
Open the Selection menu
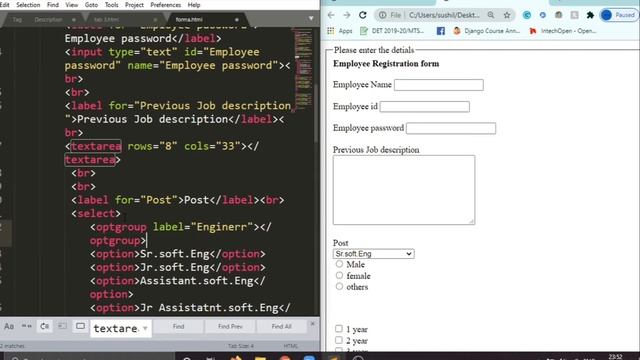pos(28,5)
